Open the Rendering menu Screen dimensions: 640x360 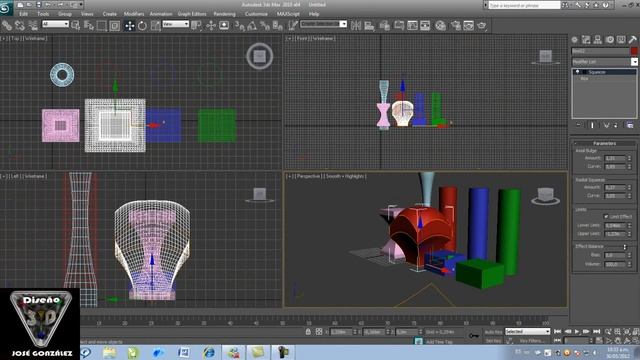coord(224,14)
